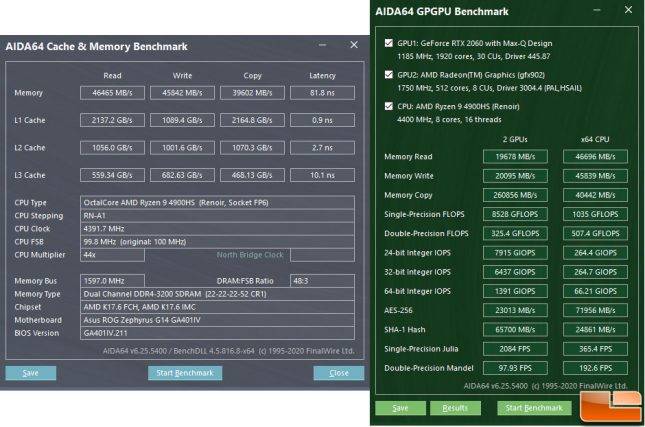Select L3 Cache Copy value 468.13 GB/s
645x427 pixels.
pyautogui.click(x=252, y=175)
